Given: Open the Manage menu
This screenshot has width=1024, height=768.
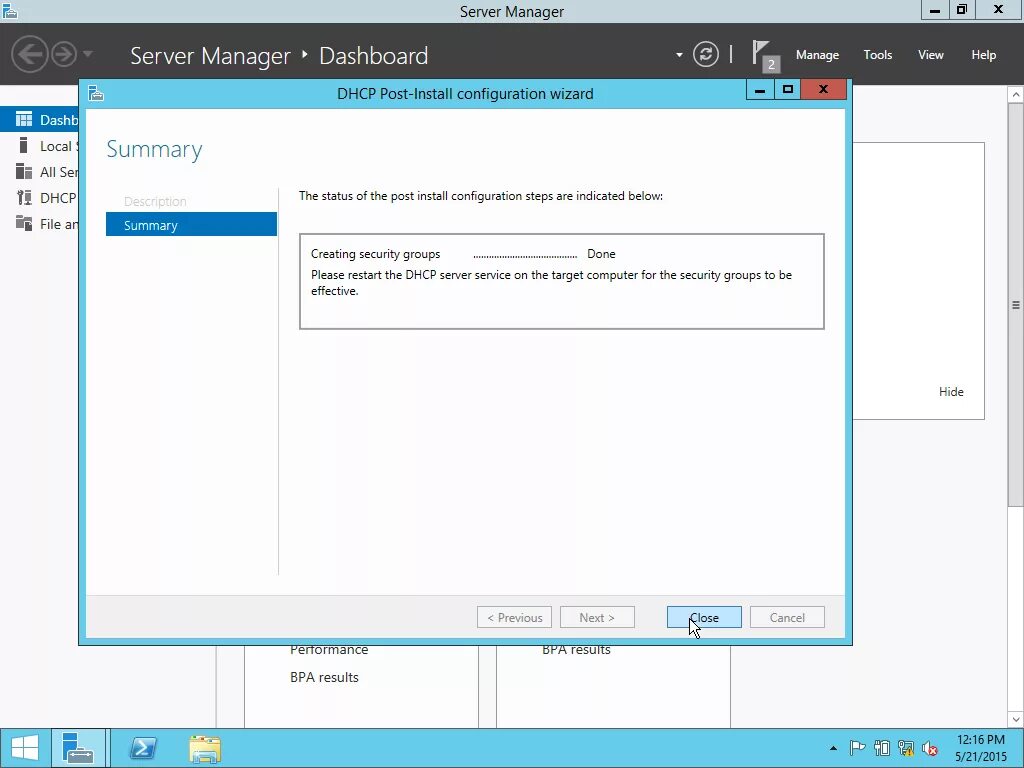Looking at the screenshot, I should coord(817,55).
